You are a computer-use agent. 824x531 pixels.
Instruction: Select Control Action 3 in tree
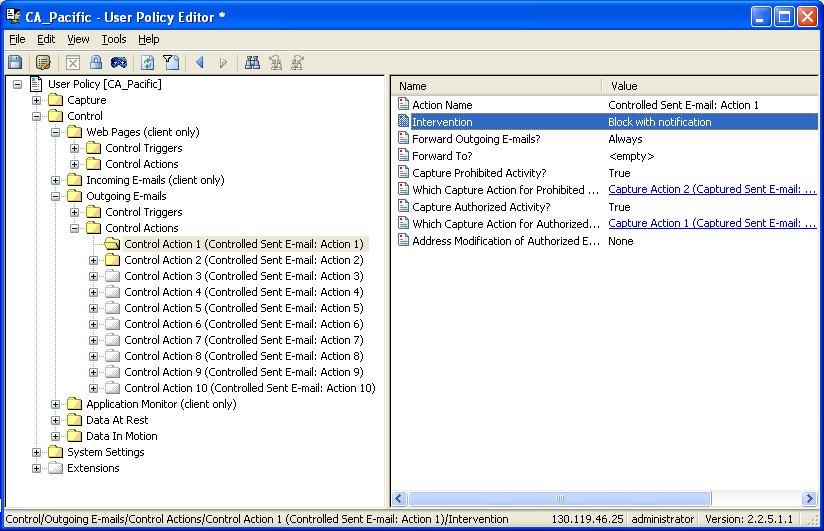pyautogui.click(x=243, y=276)
